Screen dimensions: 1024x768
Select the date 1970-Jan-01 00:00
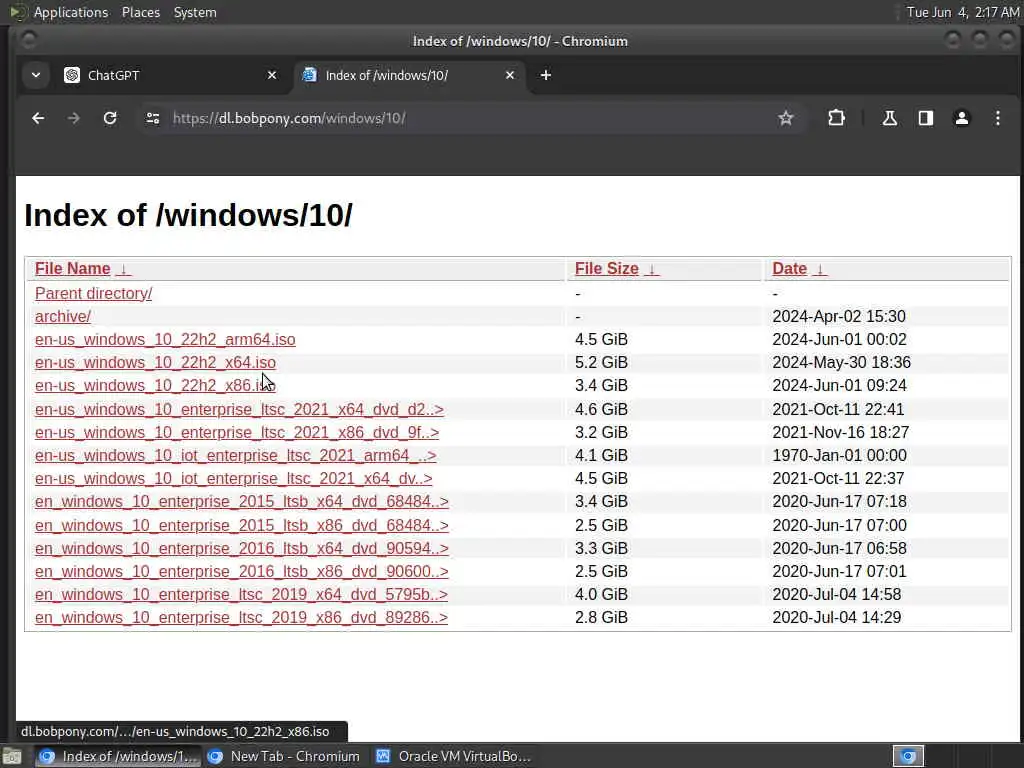point(840,455)
